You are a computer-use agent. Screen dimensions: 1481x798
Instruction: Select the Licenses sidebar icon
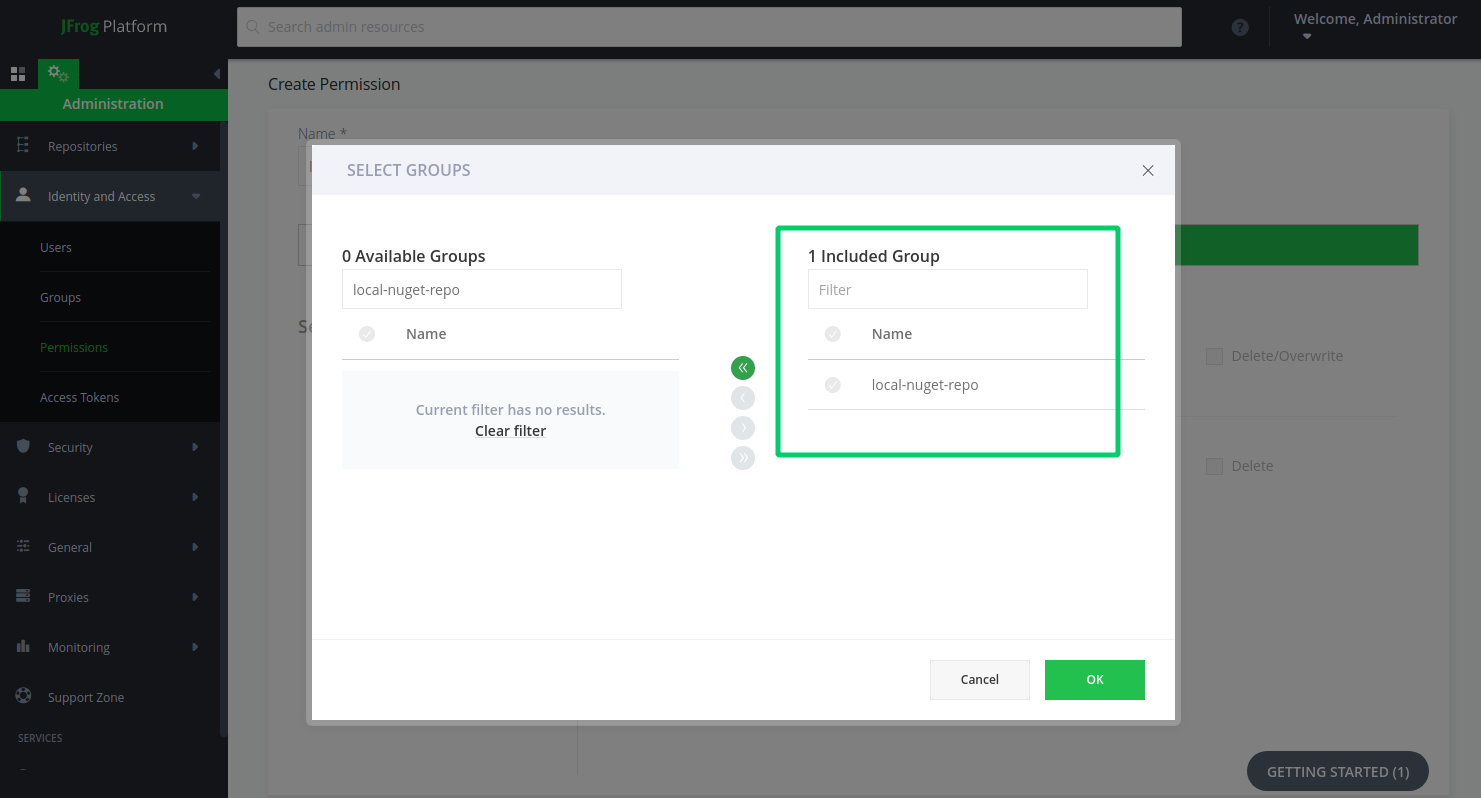pyautogui.click(x=22, y=497)
